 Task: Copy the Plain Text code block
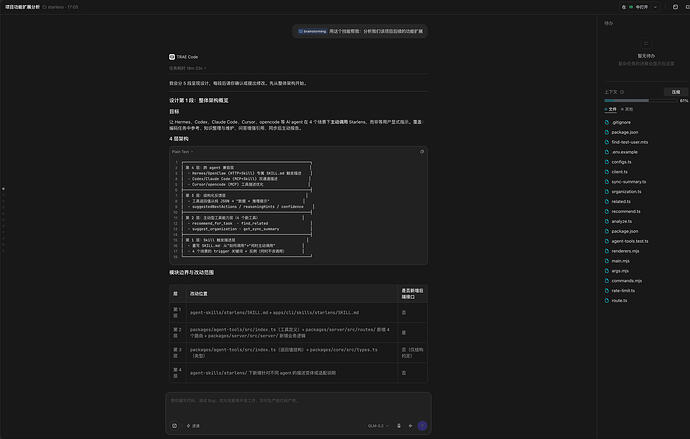(x=422, y=152)
